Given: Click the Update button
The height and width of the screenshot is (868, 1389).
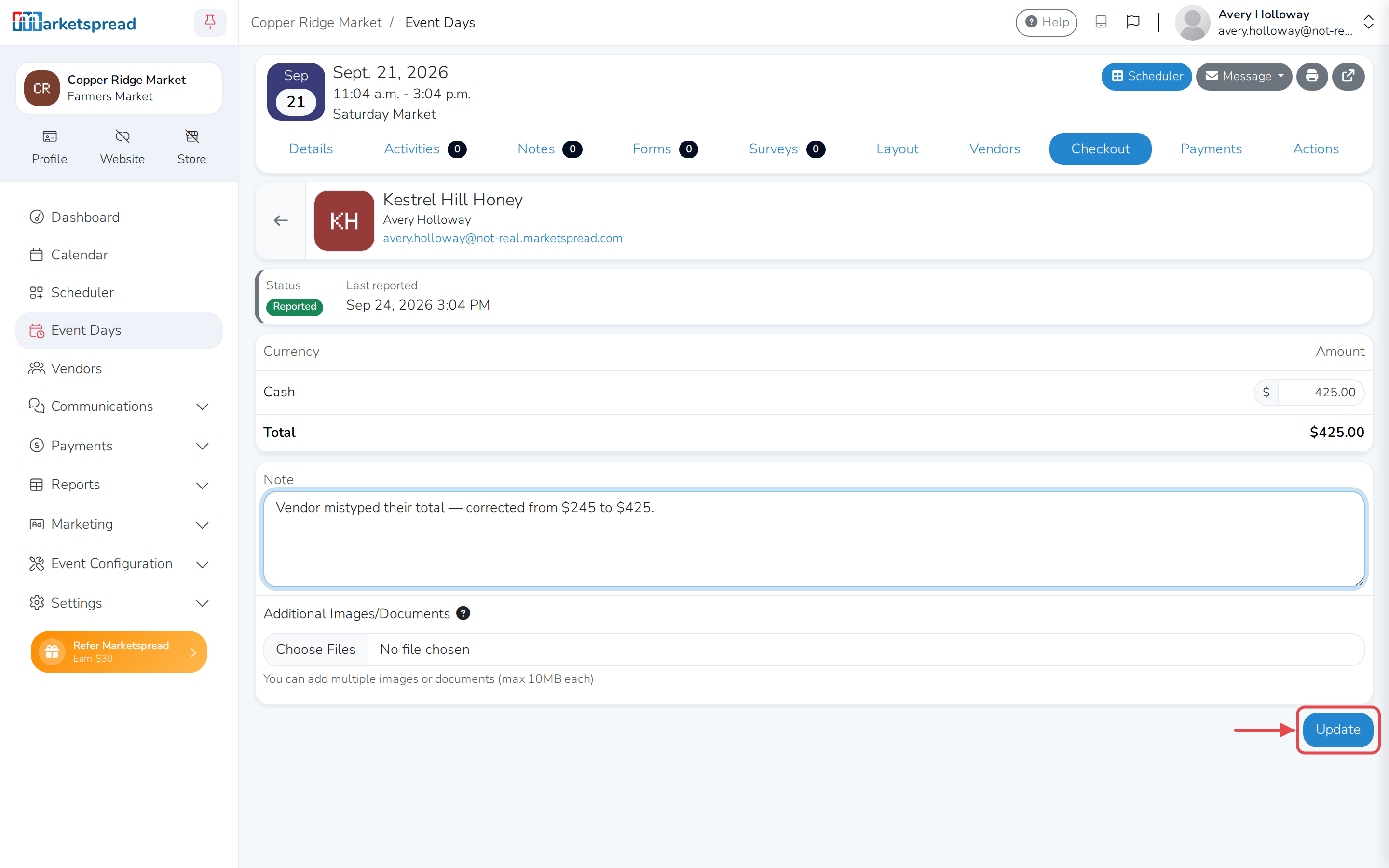Looking at the screenshot, I should (x=1337, y=729).
